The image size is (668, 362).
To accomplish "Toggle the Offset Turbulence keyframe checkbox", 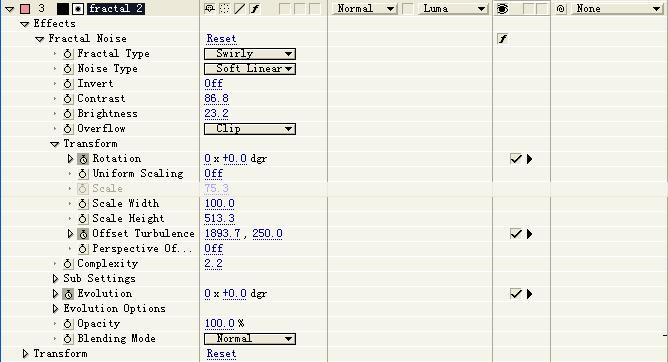I will point(516,234).
